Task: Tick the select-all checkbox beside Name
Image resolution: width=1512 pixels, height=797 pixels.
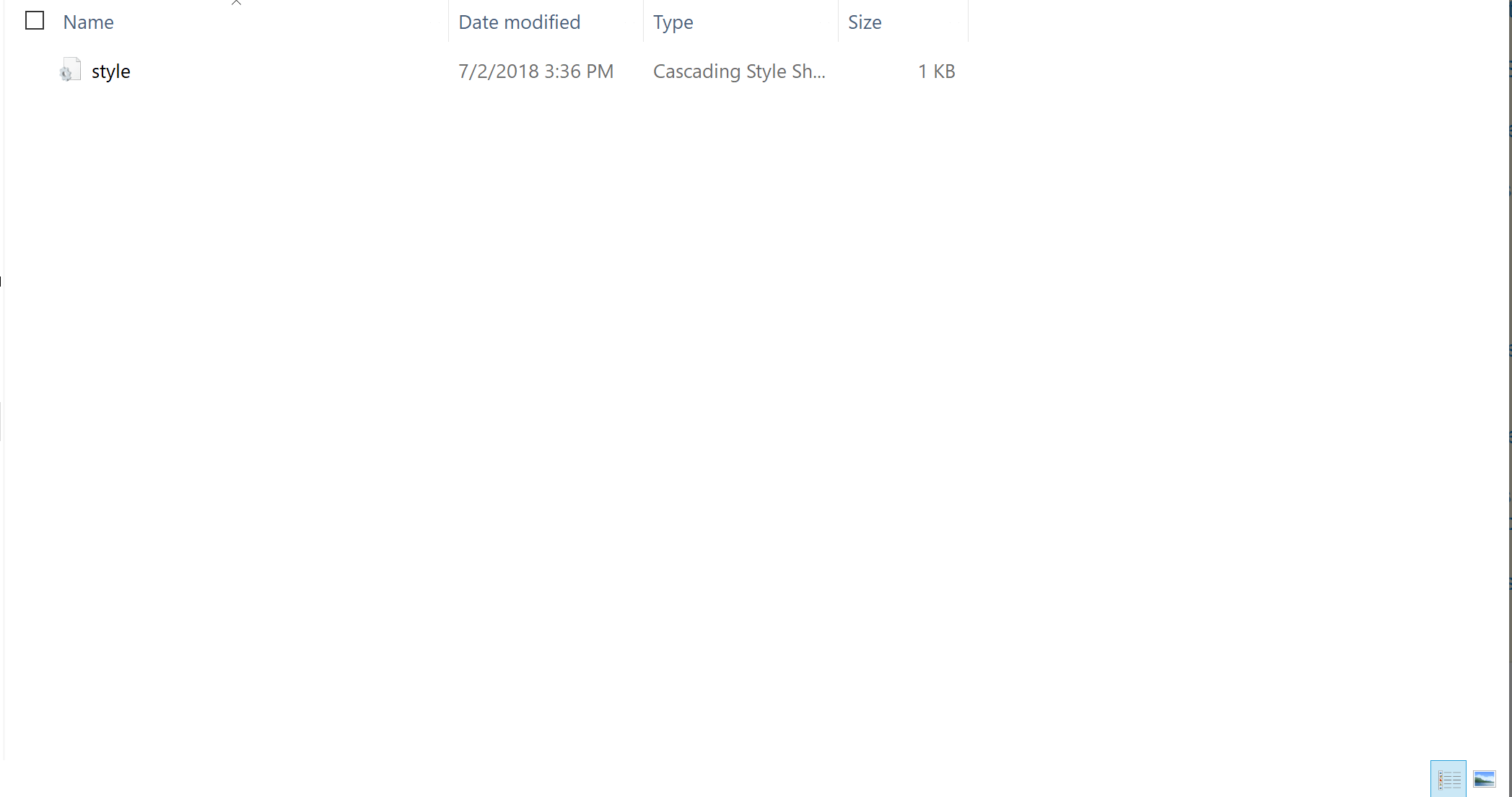Action: pyautogui.click(x=35, y=21)
